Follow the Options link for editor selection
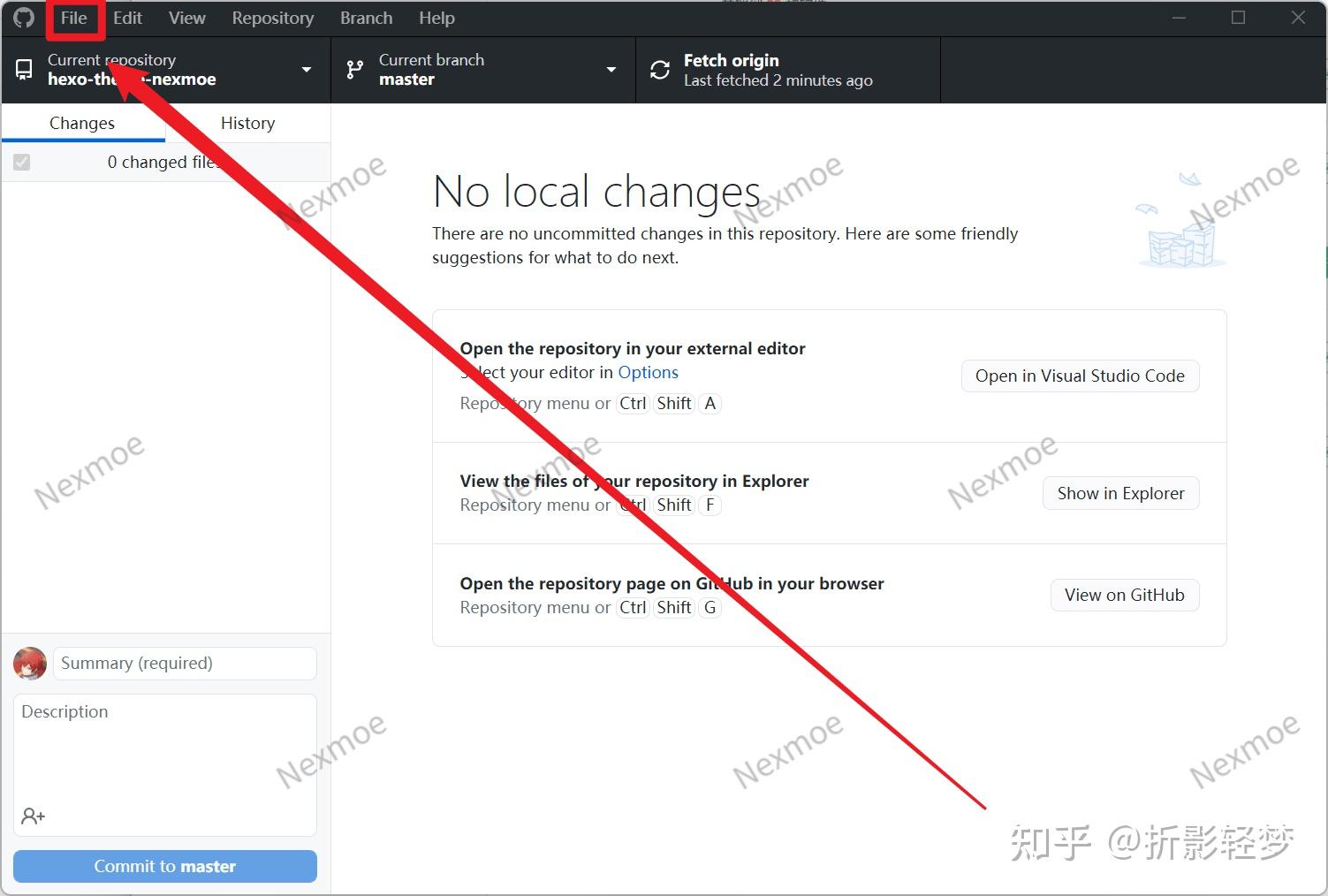1328x896 pixels. (648, 372)
